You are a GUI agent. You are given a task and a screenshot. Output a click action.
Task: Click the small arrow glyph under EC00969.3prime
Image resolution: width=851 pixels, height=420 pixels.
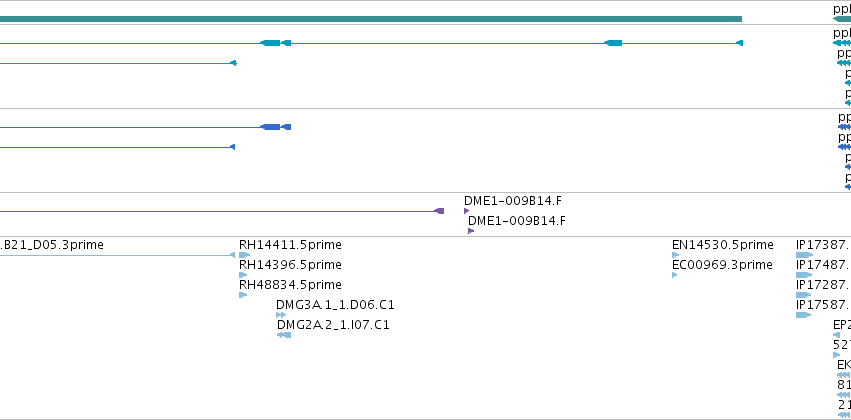[x=675, y=275]
